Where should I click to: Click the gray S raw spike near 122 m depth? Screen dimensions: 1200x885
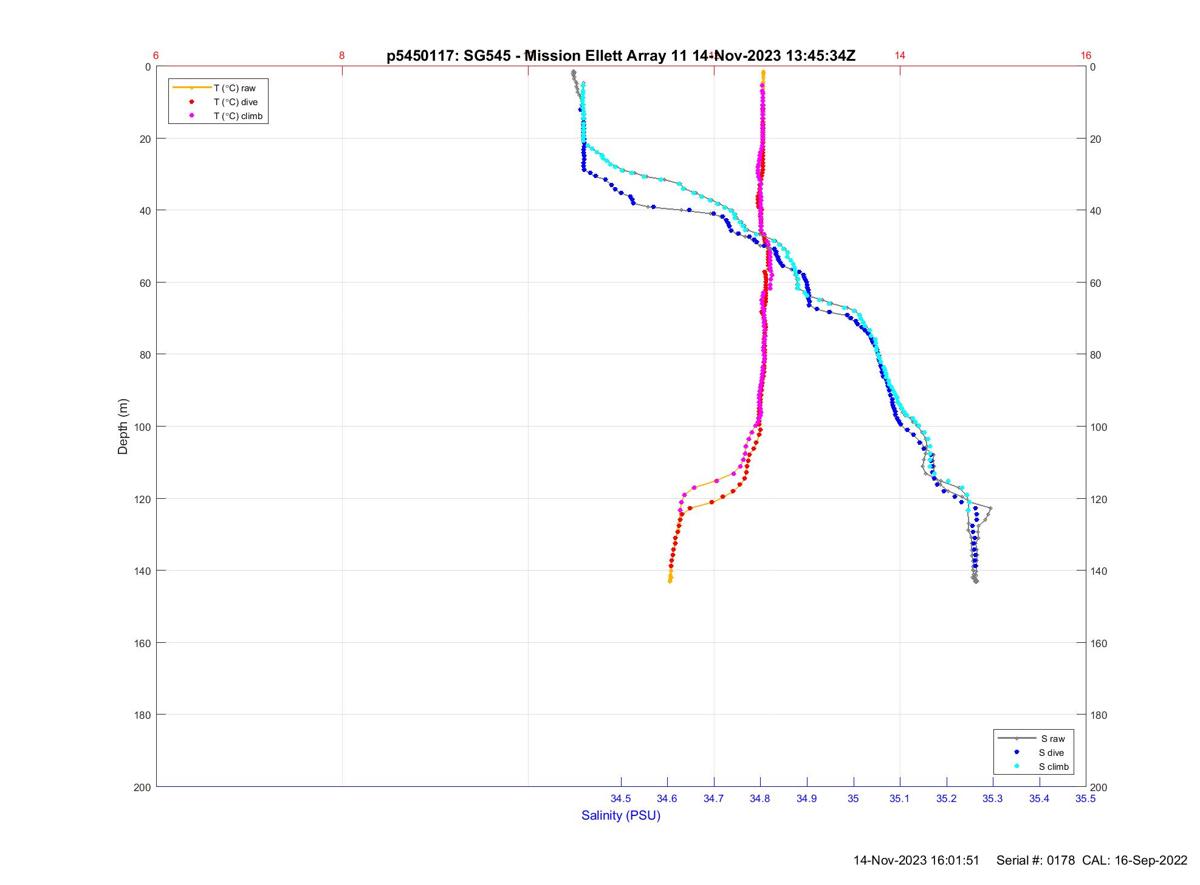pos(989,509)
